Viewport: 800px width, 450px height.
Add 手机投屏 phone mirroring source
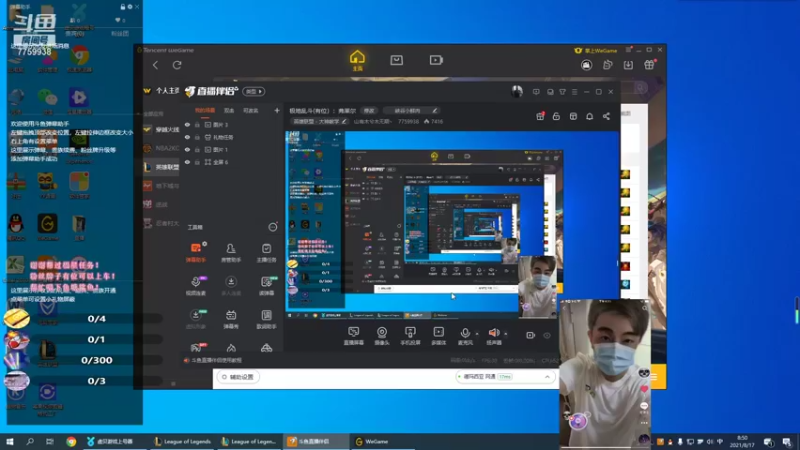point(410,336)
